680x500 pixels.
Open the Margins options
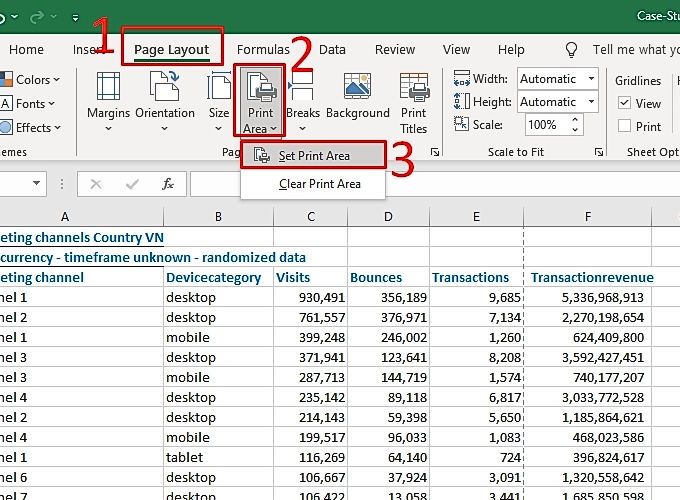tap(108, 102)
